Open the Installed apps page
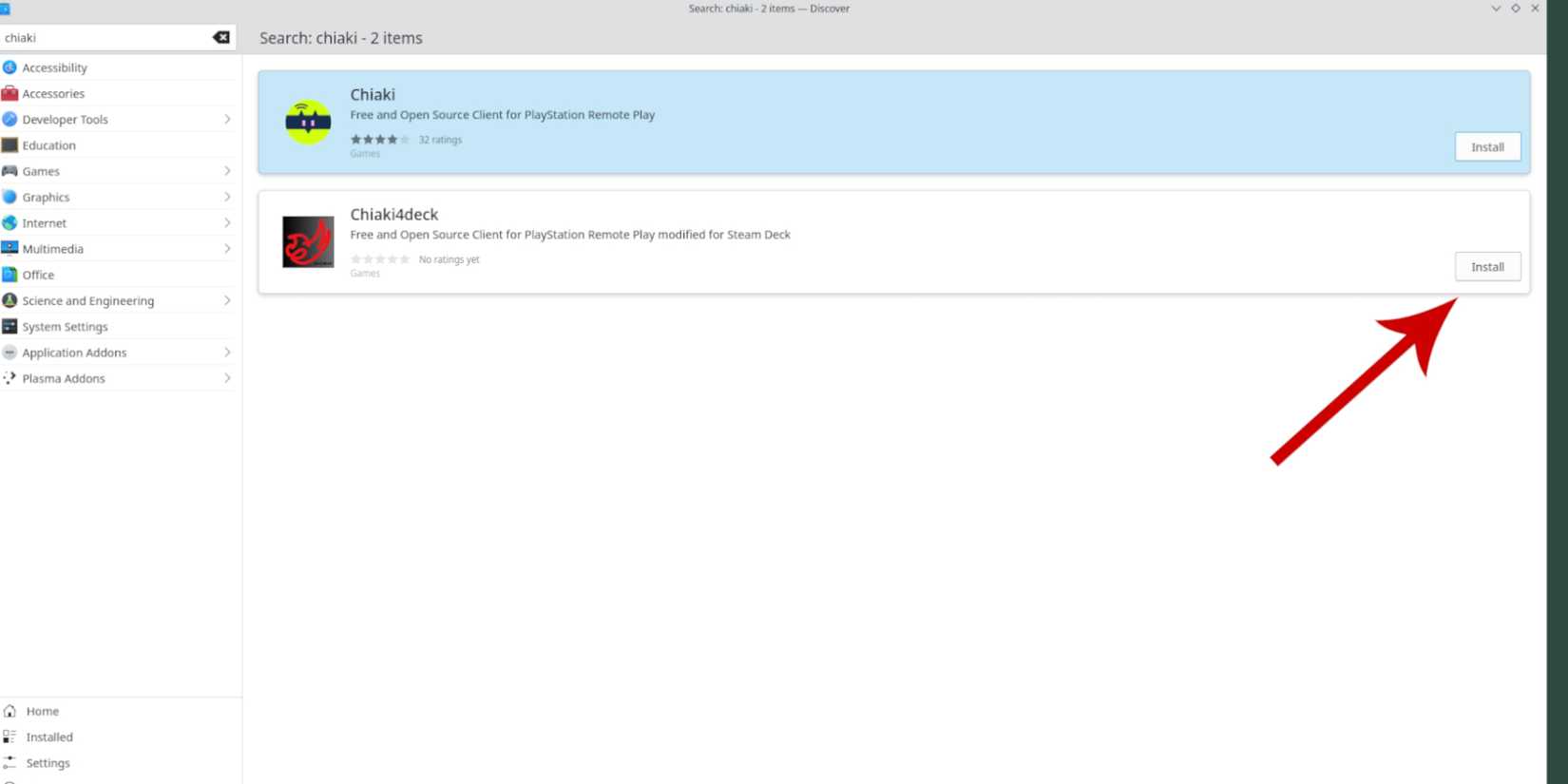Screen dimensions: 1568x784 tap(48, 736)
